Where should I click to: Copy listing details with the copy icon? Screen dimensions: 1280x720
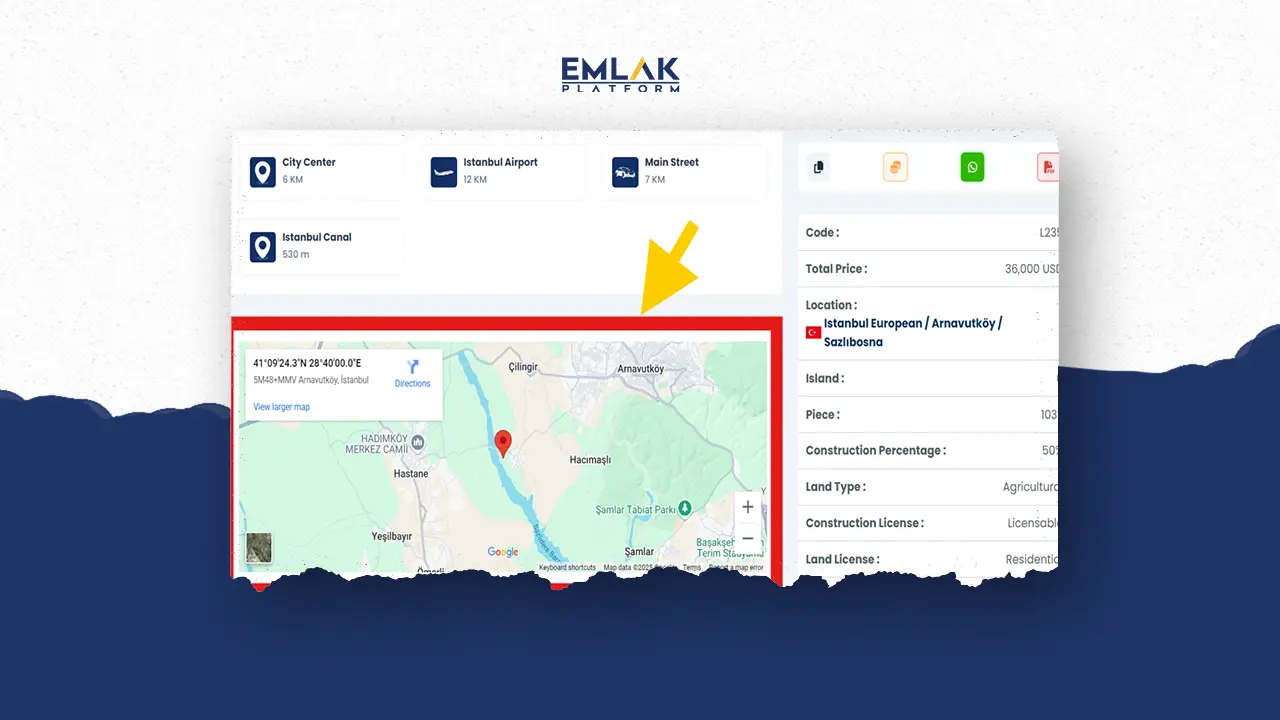(x=819, y=167)
